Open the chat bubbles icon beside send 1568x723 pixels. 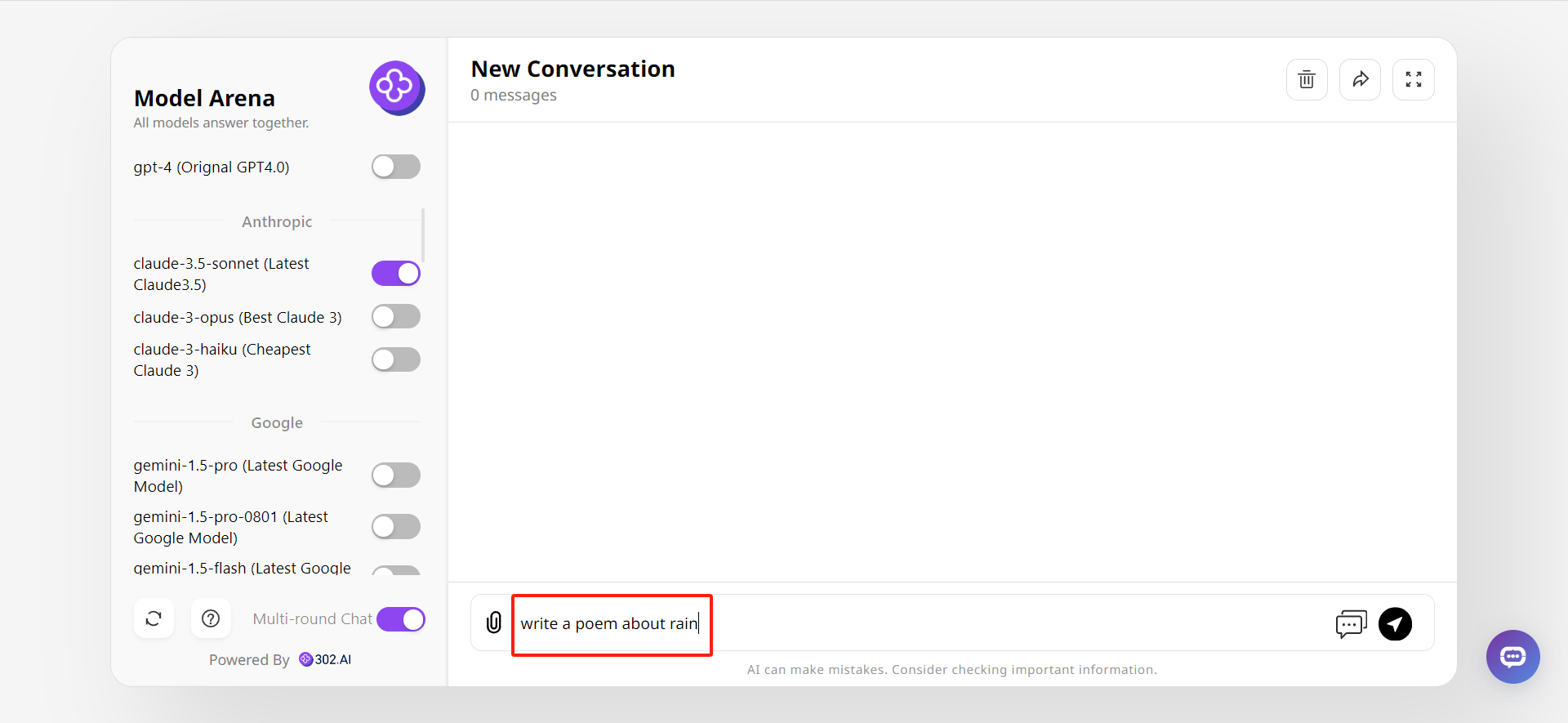[1351, 624]
